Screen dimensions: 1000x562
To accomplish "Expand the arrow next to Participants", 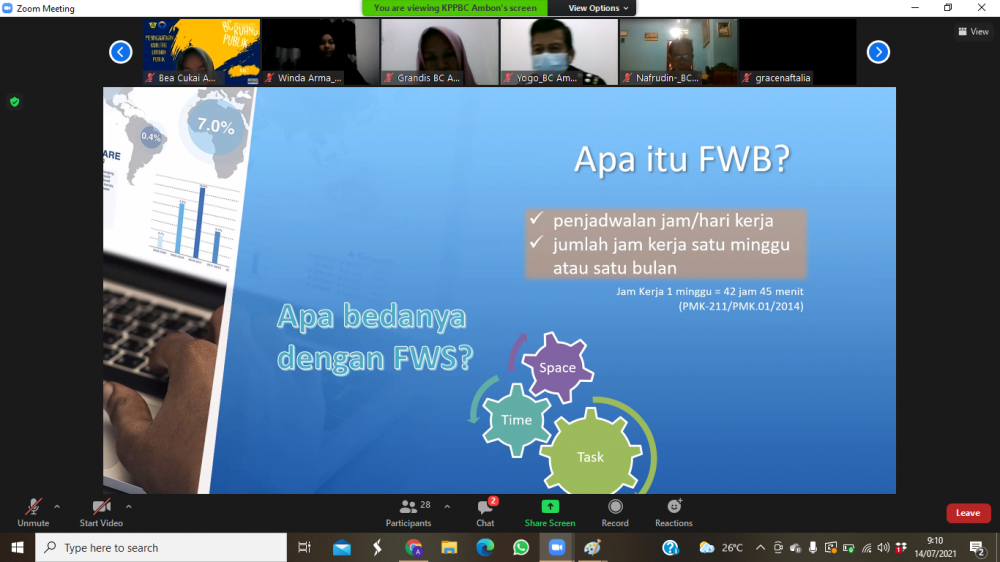I will tap(447, 506).
